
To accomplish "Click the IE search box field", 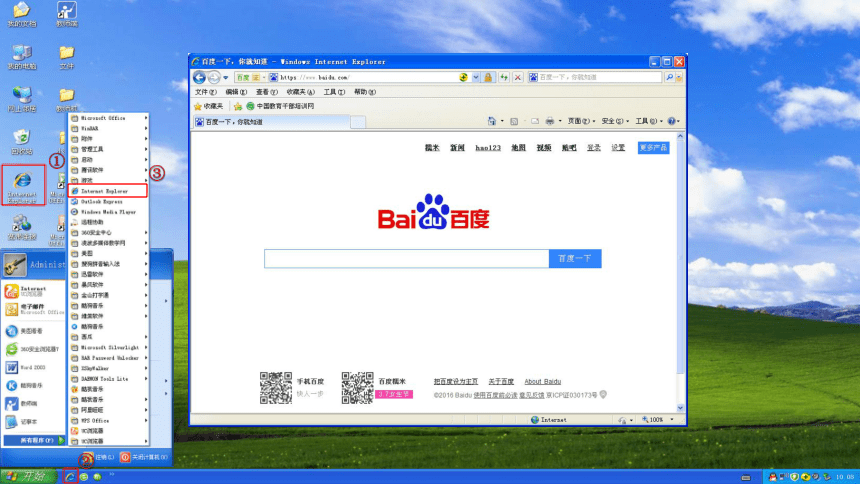I will click(595, 77).
